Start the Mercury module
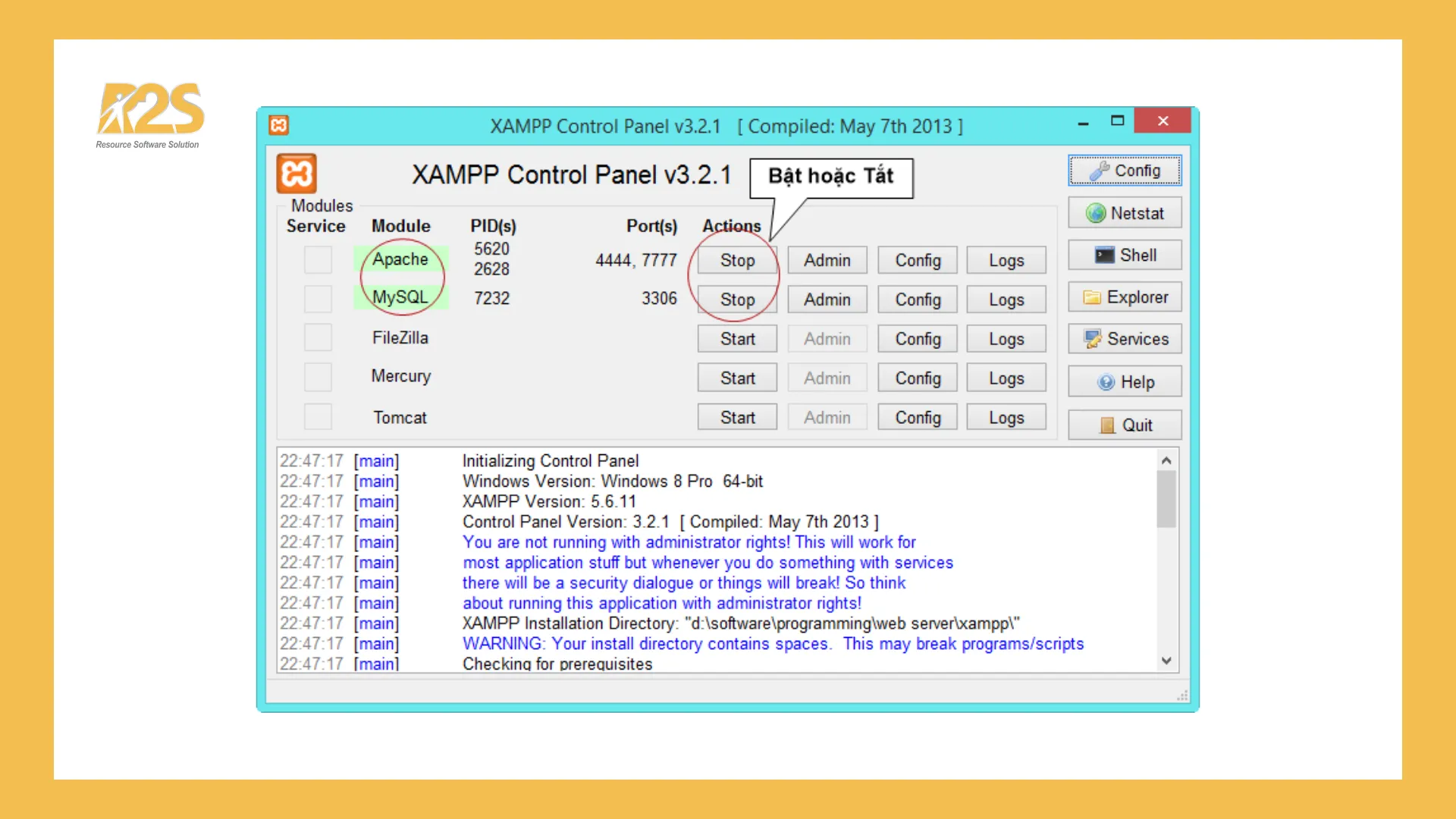Screen dimensions: 1456x819 pos(736,377)
